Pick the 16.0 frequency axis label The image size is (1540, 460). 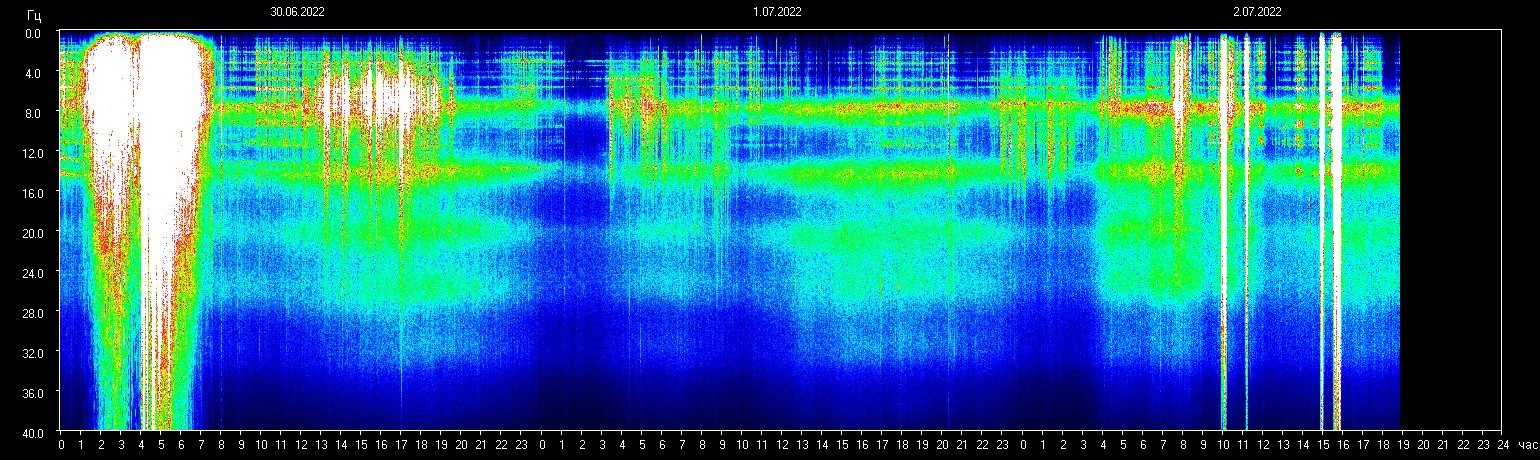(x=33, y=193)
